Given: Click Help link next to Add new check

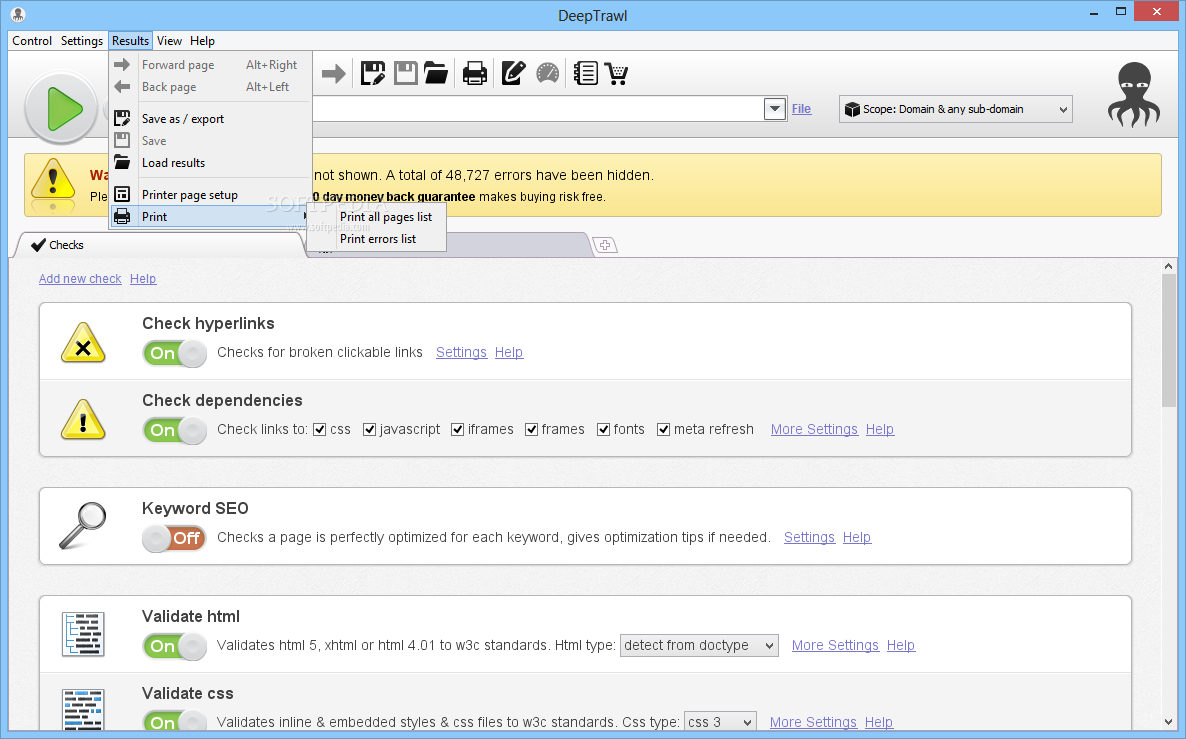Looking at the screenshot, I should pos(143,279).
